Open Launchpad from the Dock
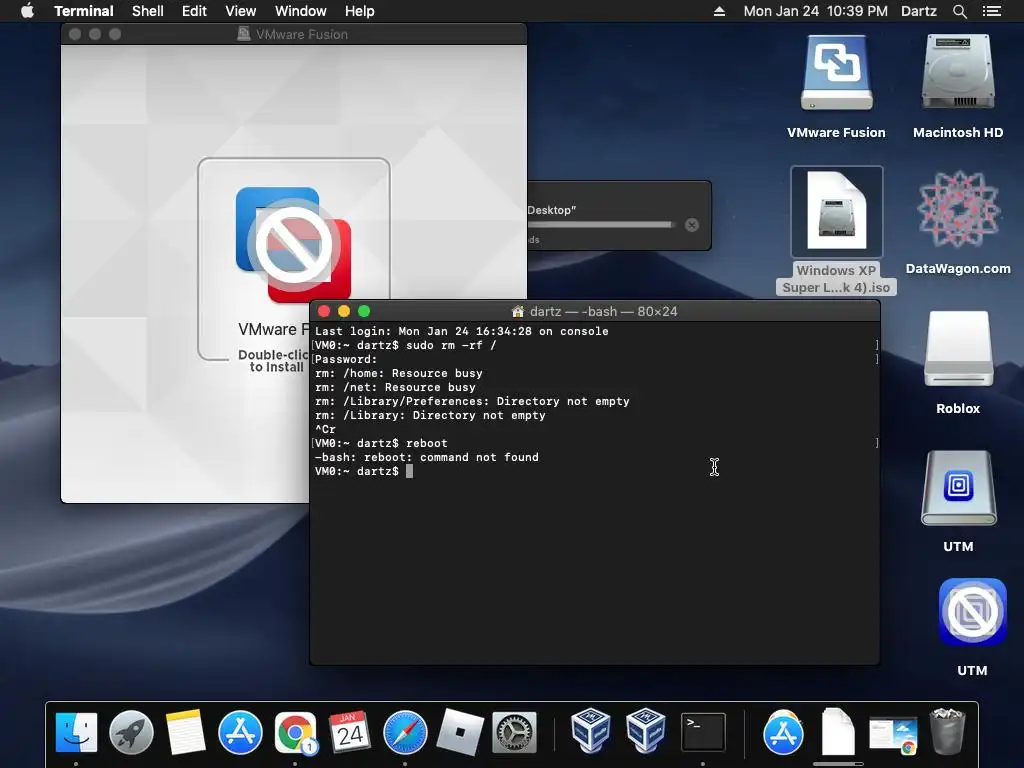 pyautogui.click(x=131, y=732)
